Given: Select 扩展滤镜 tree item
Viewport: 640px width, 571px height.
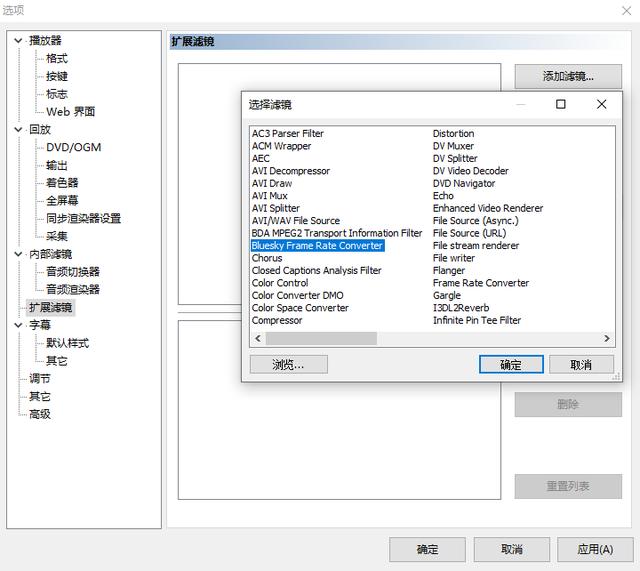Looking at the screenshot, I should (51, 307).
